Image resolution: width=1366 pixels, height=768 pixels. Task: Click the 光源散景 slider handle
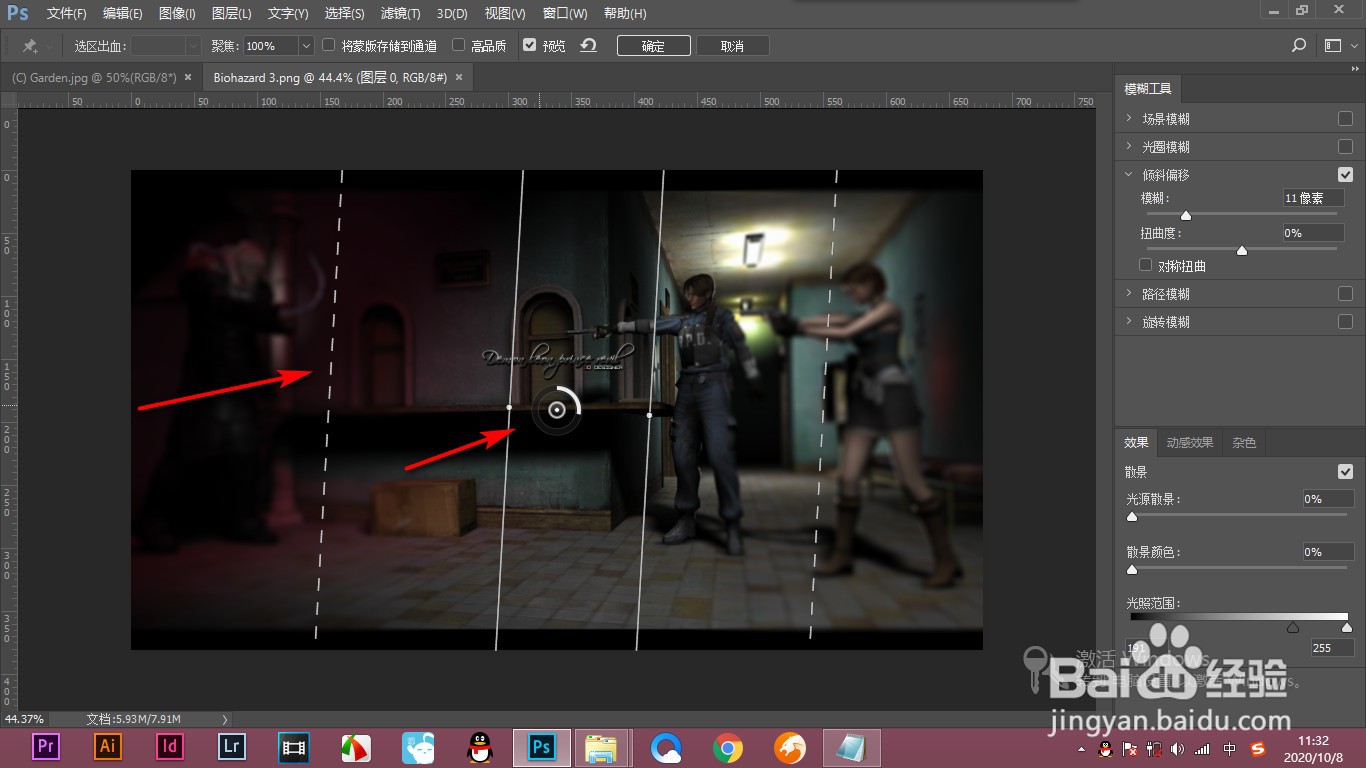tap(1132, 517)
